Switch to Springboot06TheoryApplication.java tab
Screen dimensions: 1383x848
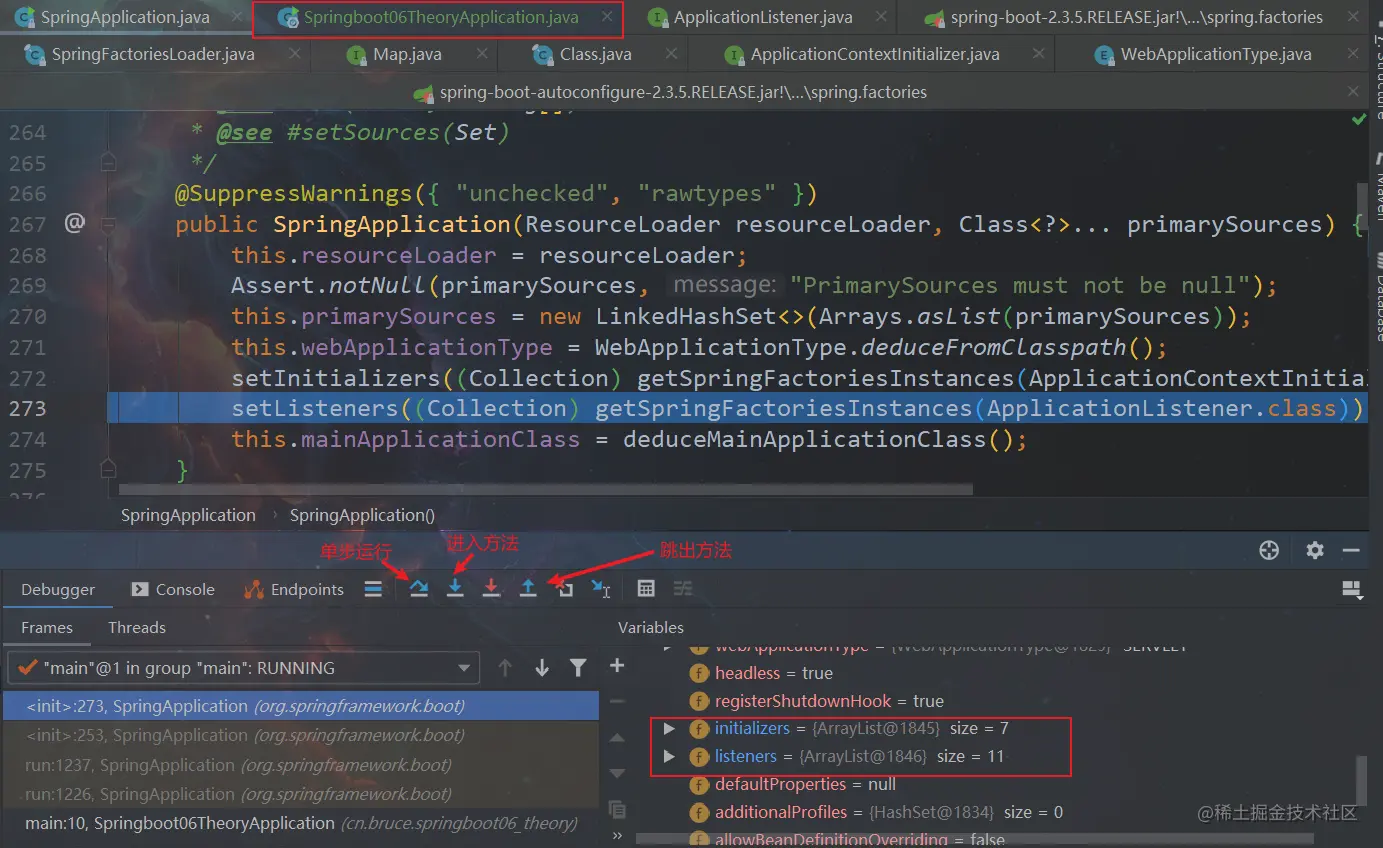[x=441, y=17]
